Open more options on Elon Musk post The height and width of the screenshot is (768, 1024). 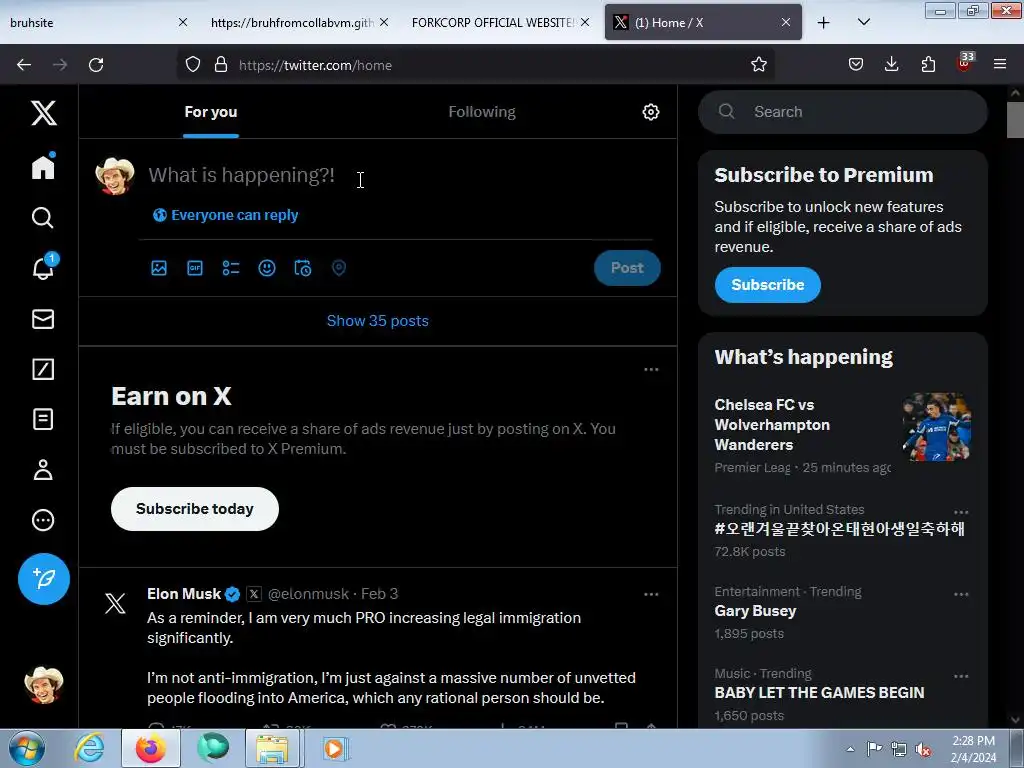click(x=651, y=594)
